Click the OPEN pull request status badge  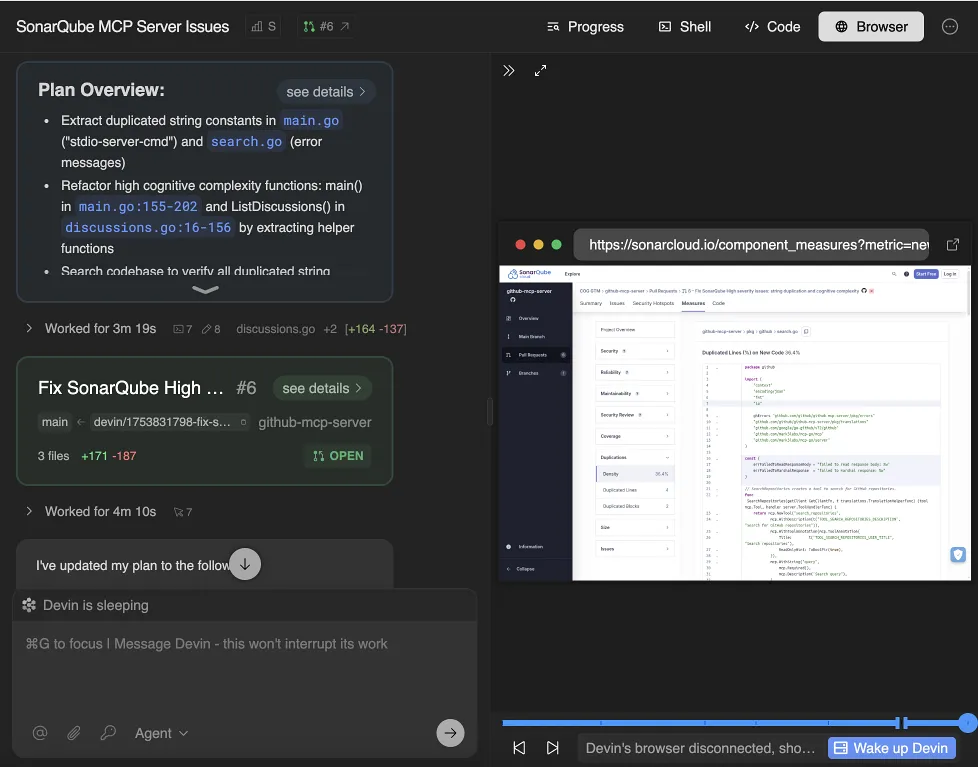point(338,456)
